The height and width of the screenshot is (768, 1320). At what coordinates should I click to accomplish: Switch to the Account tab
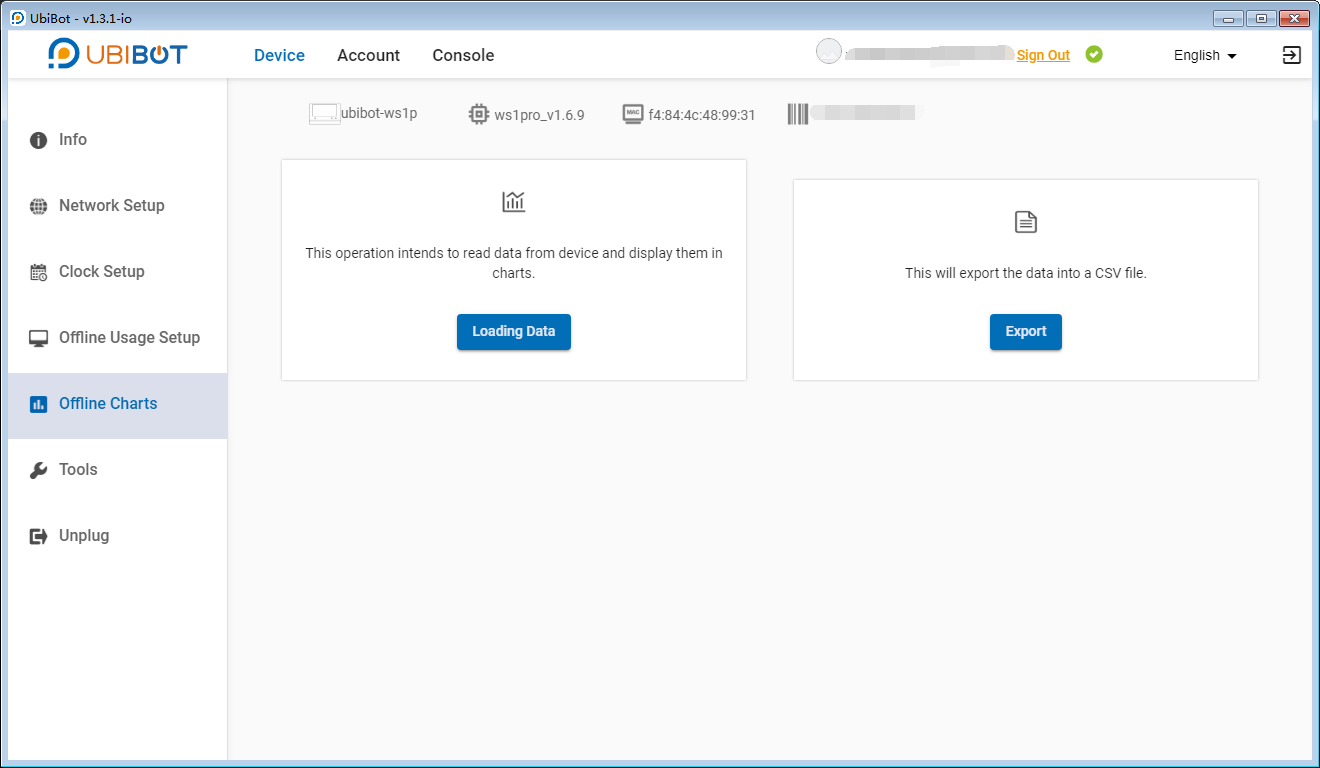(x=368, y=55)
